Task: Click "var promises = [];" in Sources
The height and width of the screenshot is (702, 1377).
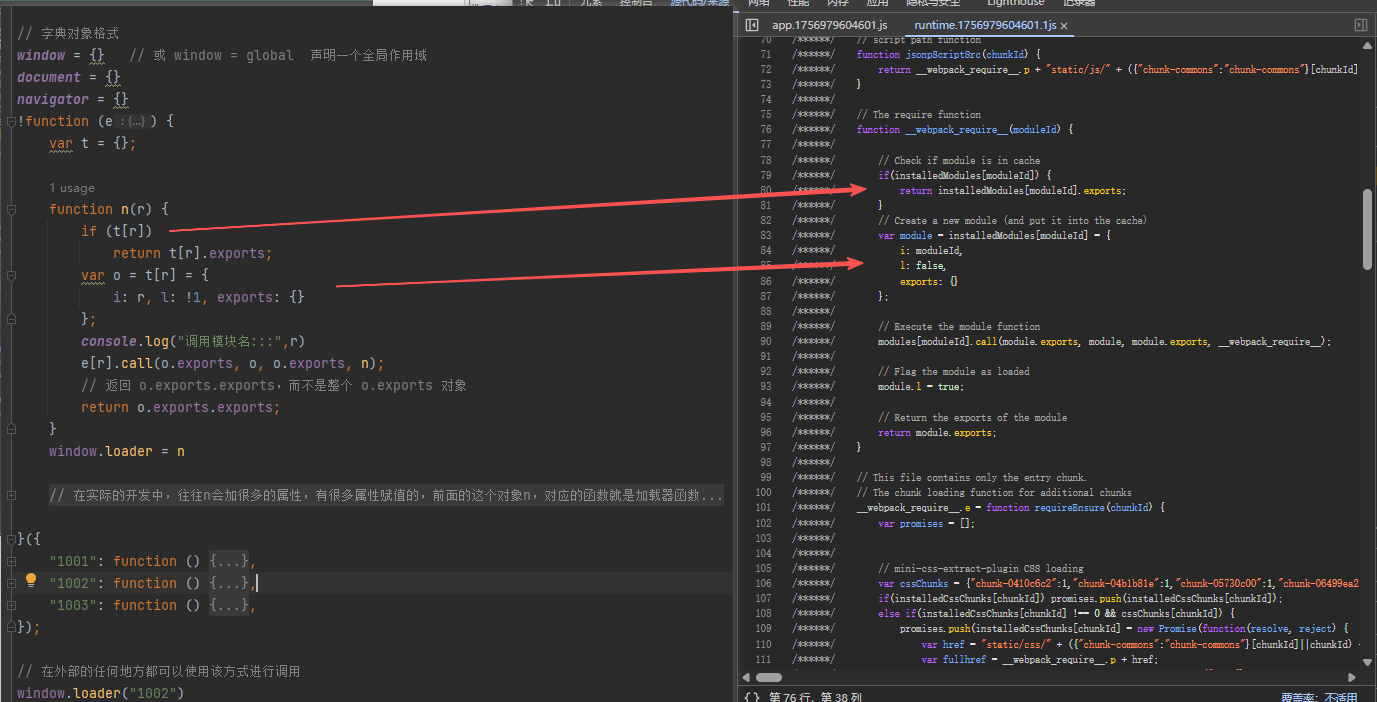Action: coord(926,523)
